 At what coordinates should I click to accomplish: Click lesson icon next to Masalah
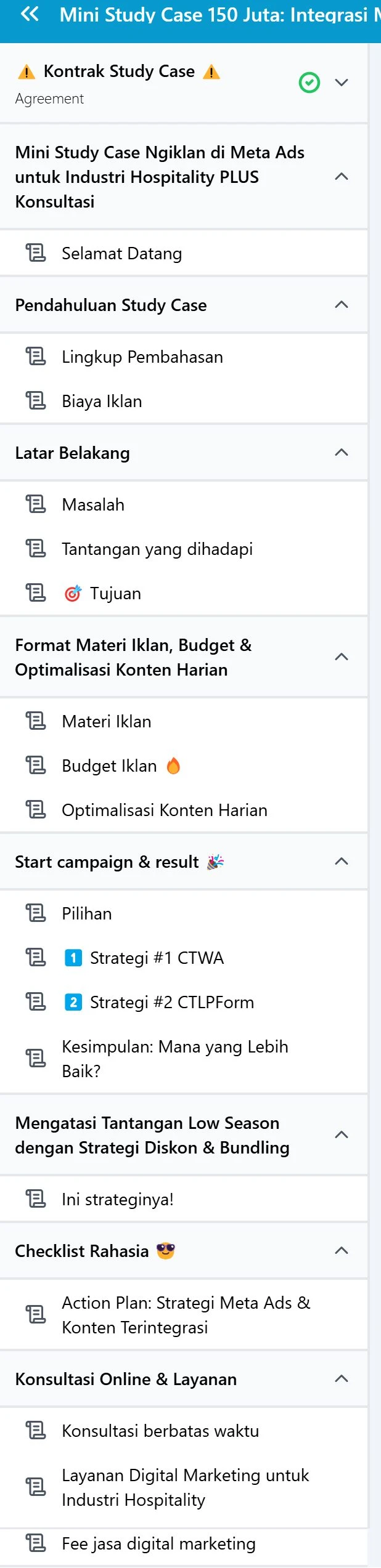point(36,504)
